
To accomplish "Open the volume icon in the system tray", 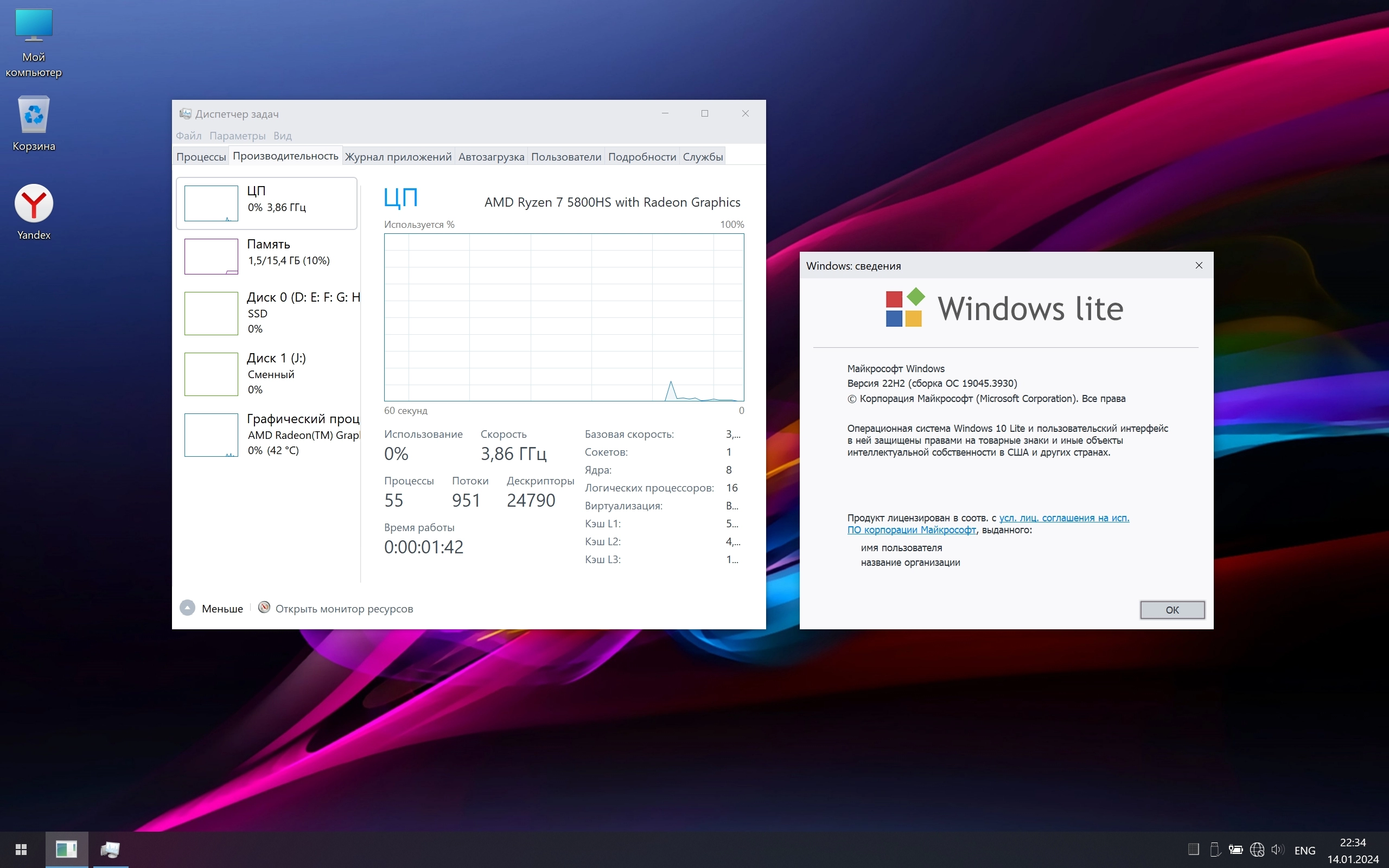I will pos(1277,849).
